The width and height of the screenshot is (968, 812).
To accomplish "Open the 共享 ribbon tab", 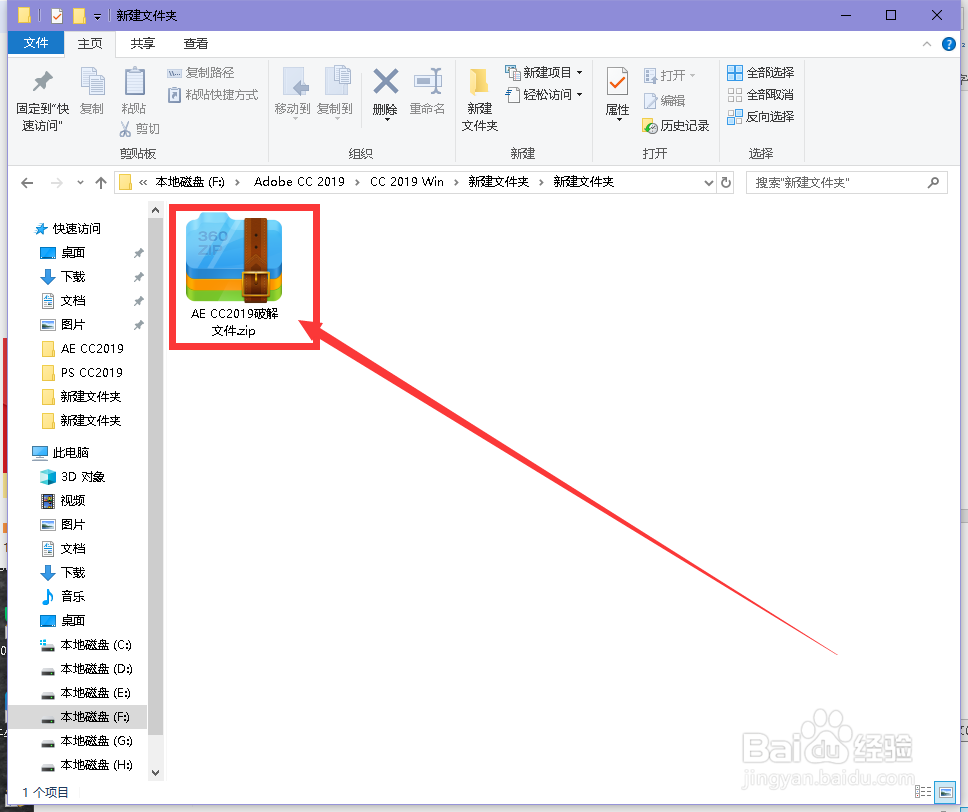I will pos(142,43).
